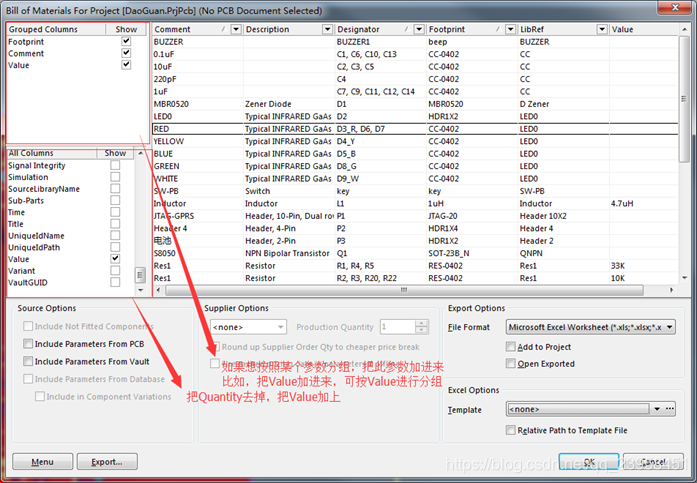The image size is (697, 483).
Task: Enable Include Parameters From Vault
Action: click(x=28, y=361)
